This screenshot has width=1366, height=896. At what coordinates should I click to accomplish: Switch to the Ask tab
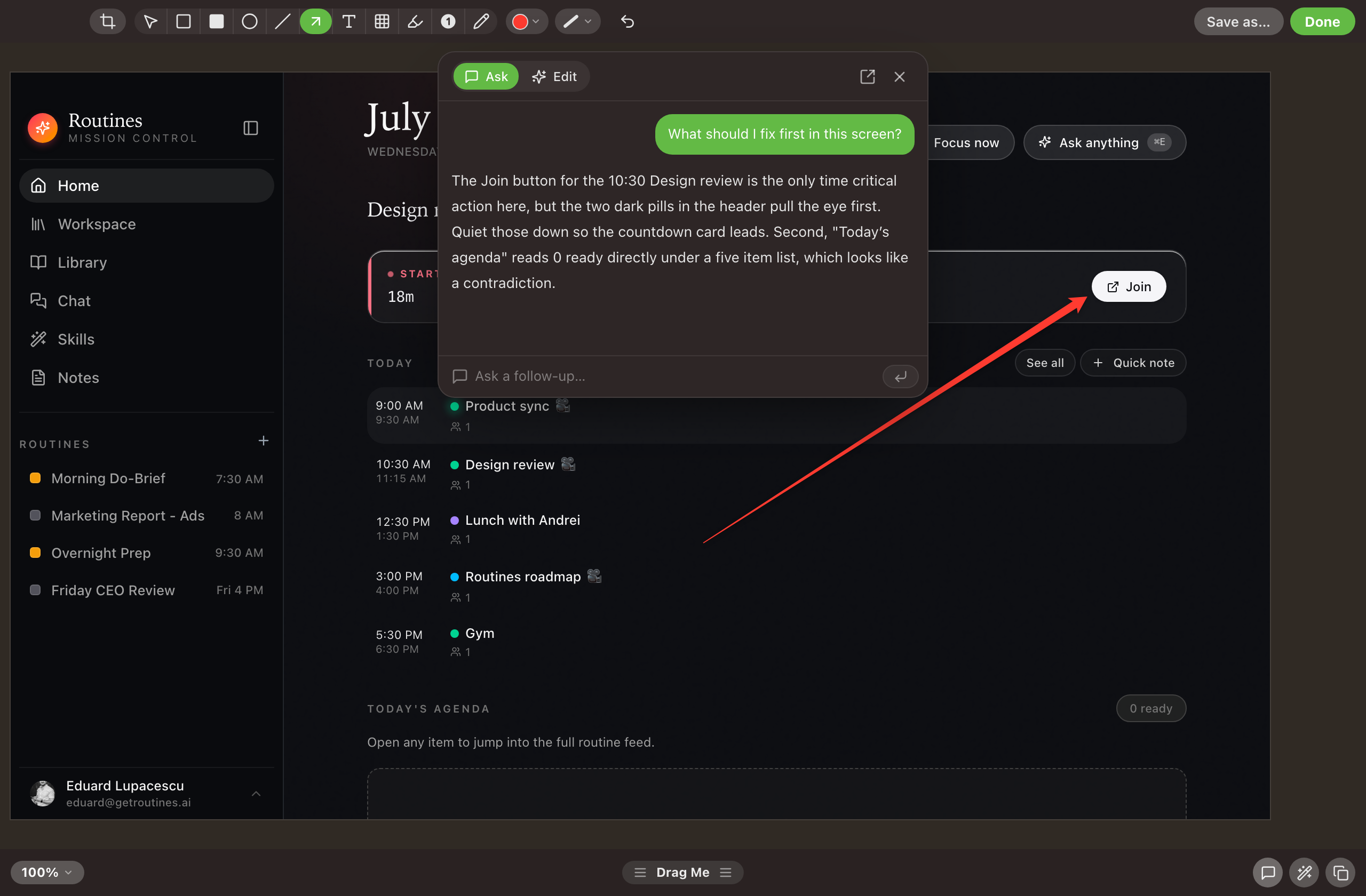click(x=486, y=76)
